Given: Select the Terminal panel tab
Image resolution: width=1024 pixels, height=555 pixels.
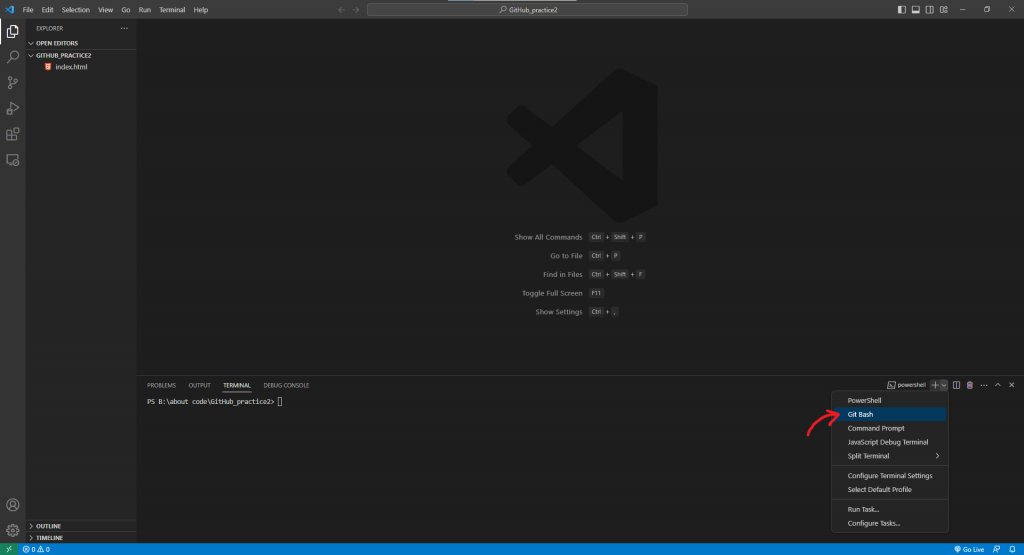Looking at the screenshot, I should click(236, 385).
